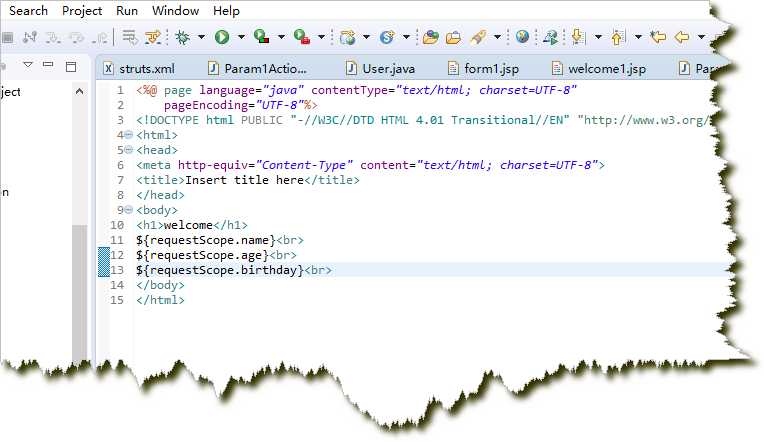Image resolution: width=764 pixels, height=442 pixels.
Task: Open the Previous Annotation dropdown arrow
Action: (638, 37)
